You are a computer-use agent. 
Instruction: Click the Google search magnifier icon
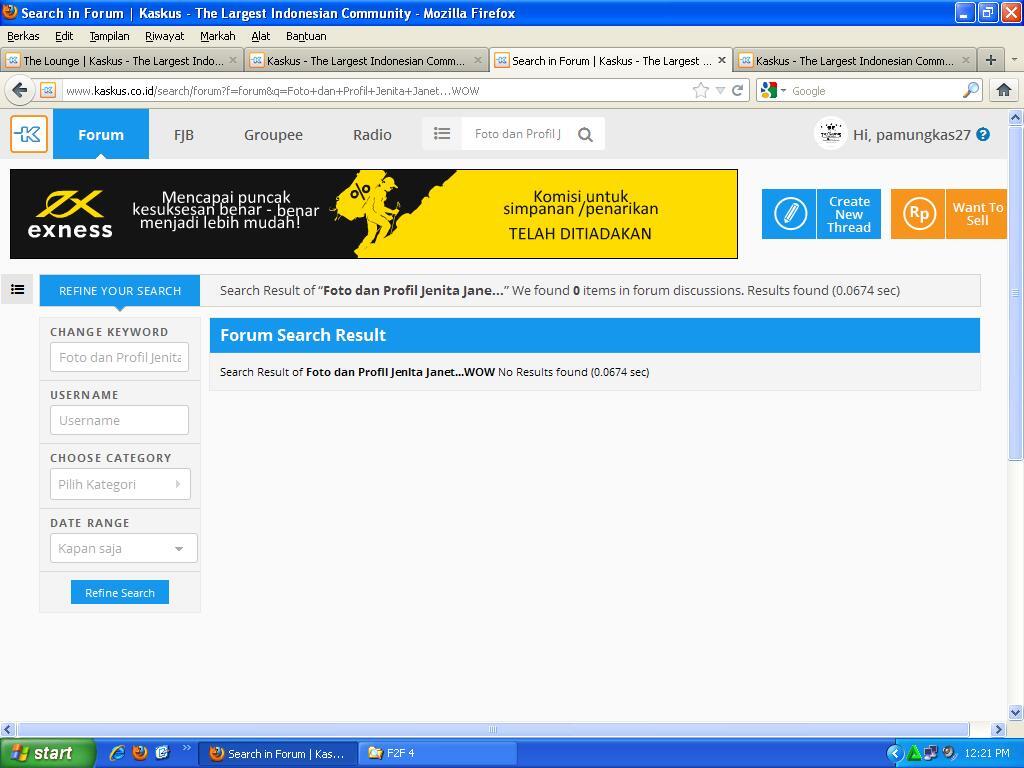point(971,90)
